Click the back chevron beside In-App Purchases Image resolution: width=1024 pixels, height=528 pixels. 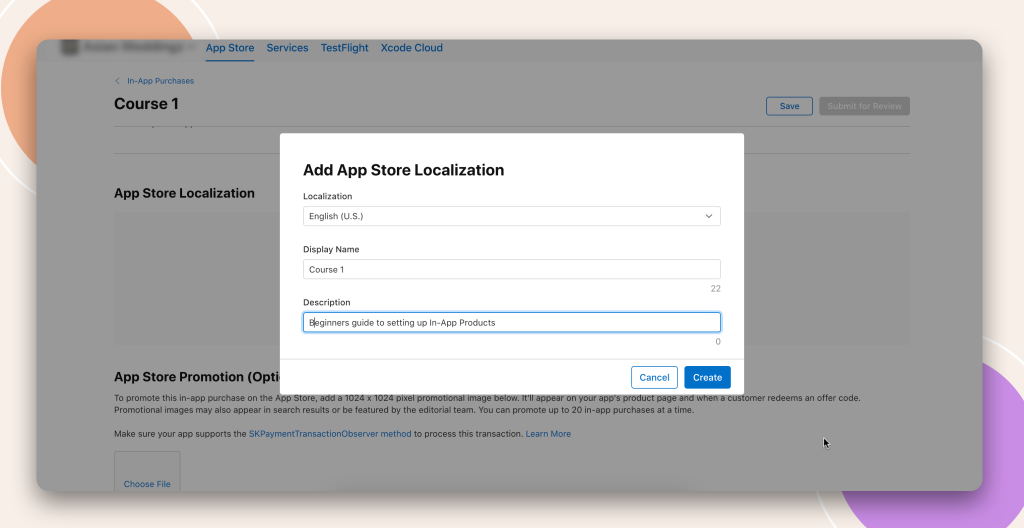click(118, 81)
